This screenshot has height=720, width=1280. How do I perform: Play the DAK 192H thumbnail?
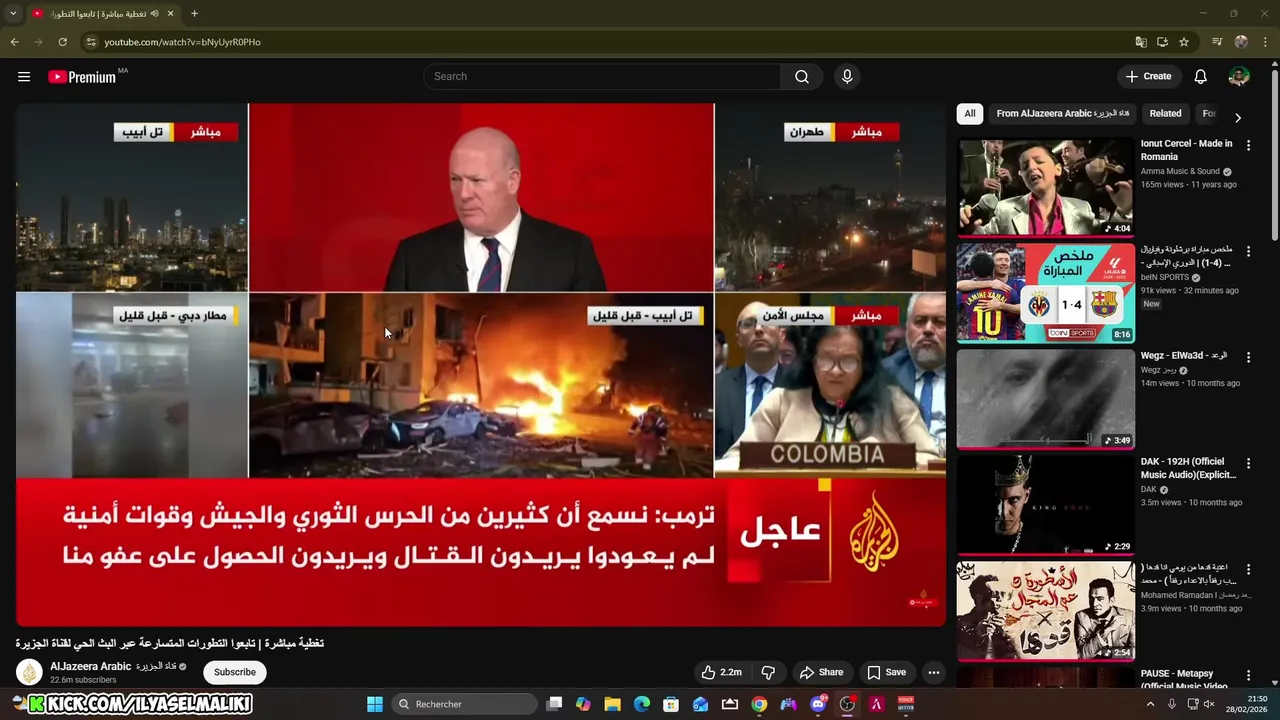coord(1046,505)
